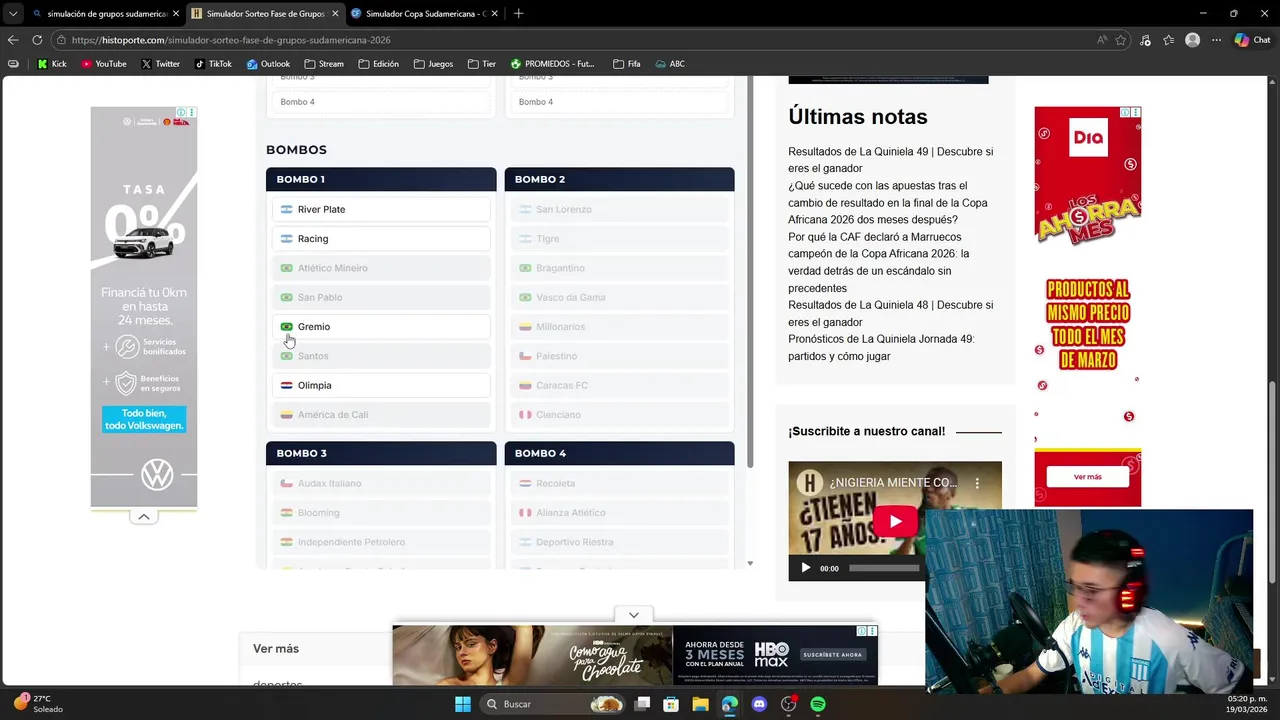Play the embedded YouTube video
The width and height of the screenshot is (1280, 720).
click(895, 521)
